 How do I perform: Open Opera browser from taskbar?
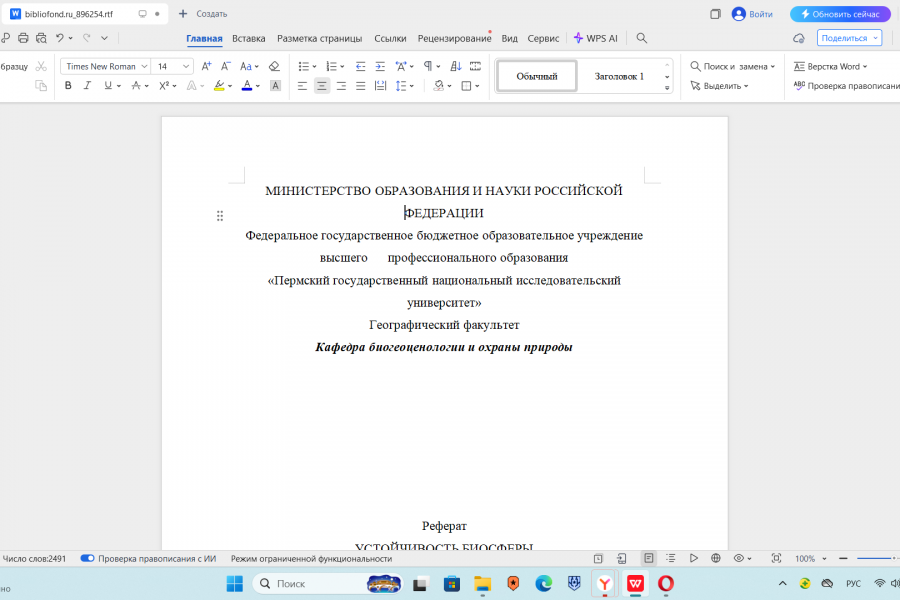(666, 583)
